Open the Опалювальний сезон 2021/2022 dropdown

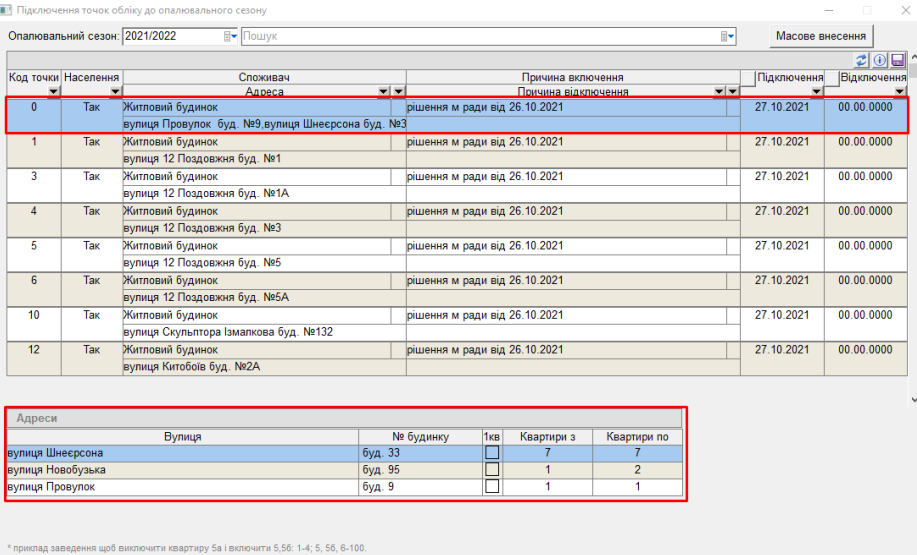tap(231, 36)
